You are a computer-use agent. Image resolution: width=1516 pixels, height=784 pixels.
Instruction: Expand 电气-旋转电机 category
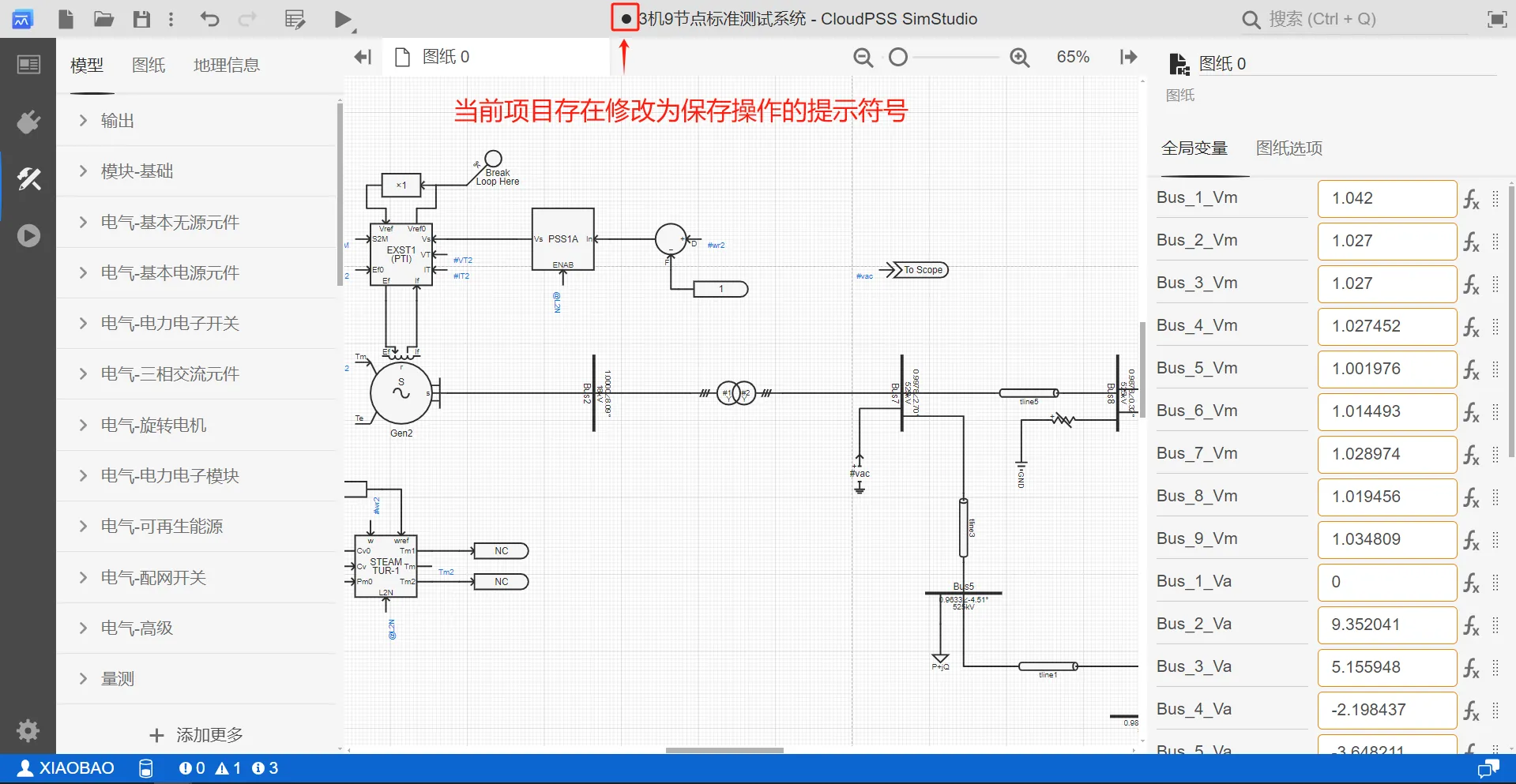(197, 426)
